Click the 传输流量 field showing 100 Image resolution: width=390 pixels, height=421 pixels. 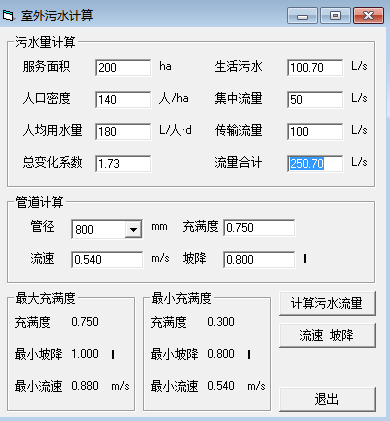coord(315,132)
